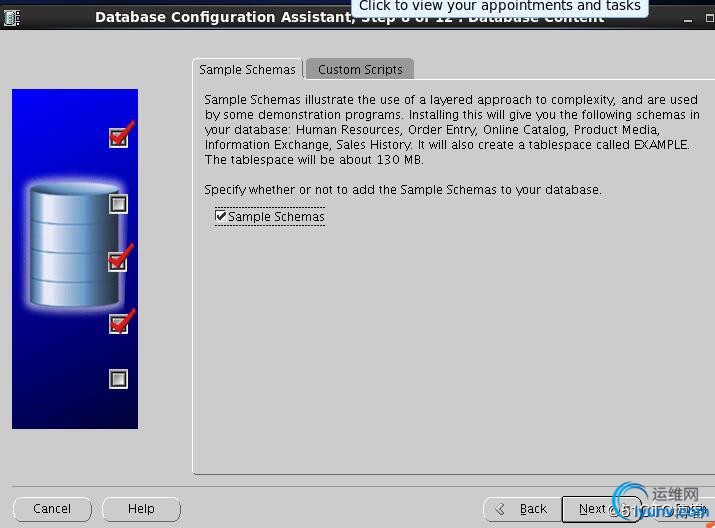This screenshot has height=528, width=715.
Task: Select the Sample Schemas tab
Action: 247,69
